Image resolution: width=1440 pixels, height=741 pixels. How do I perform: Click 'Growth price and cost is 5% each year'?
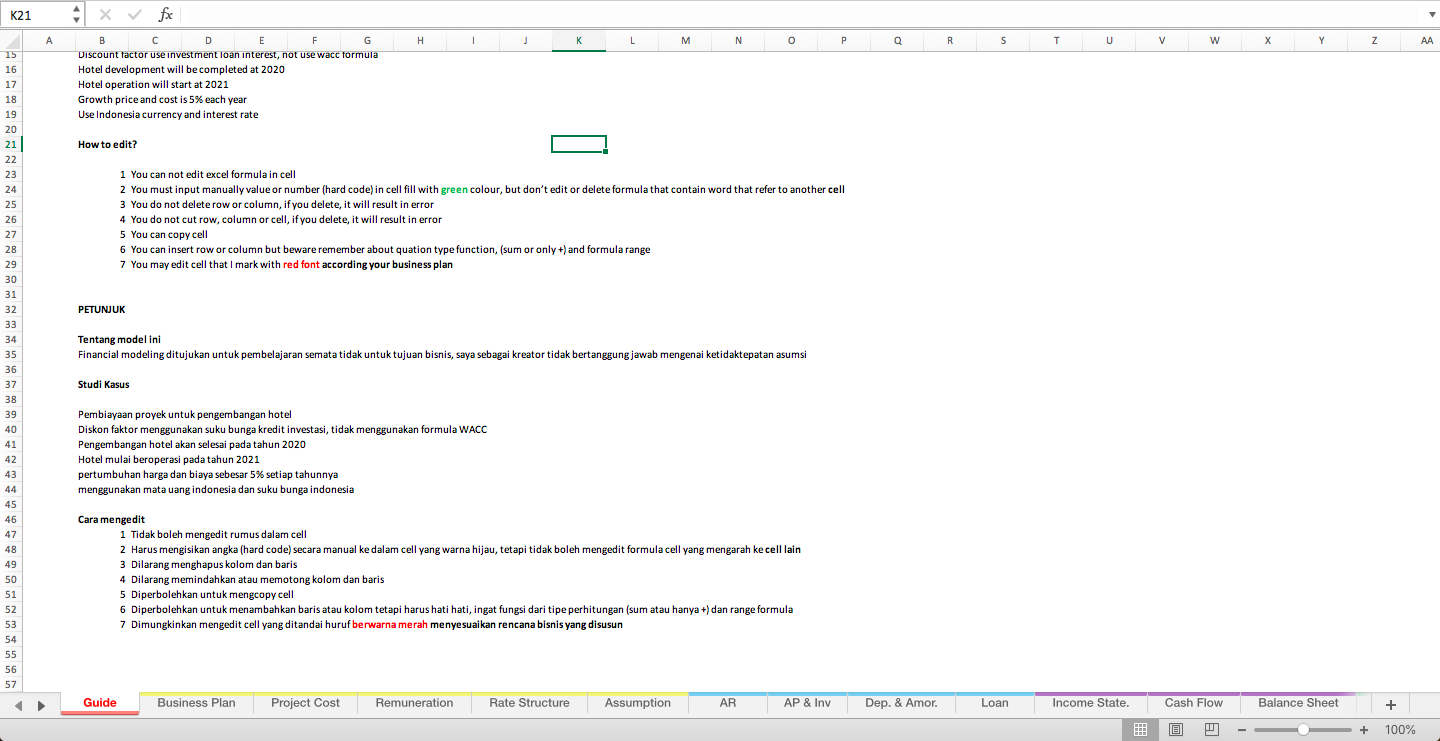coord(162,99)
